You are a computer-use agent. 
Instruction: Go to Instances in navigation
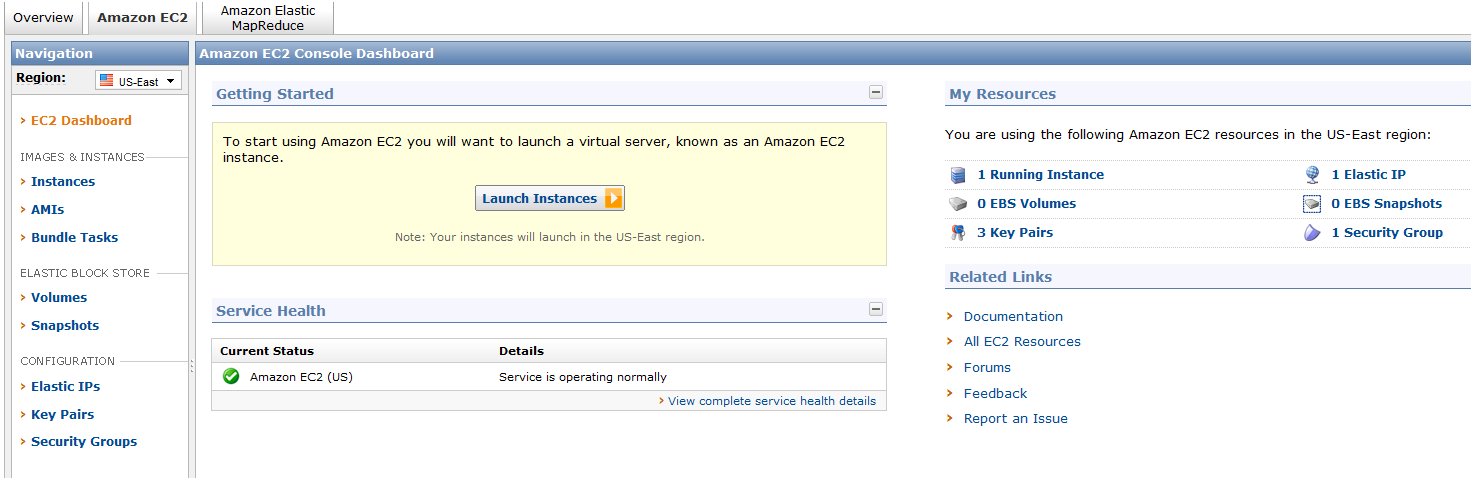[63, 182]
